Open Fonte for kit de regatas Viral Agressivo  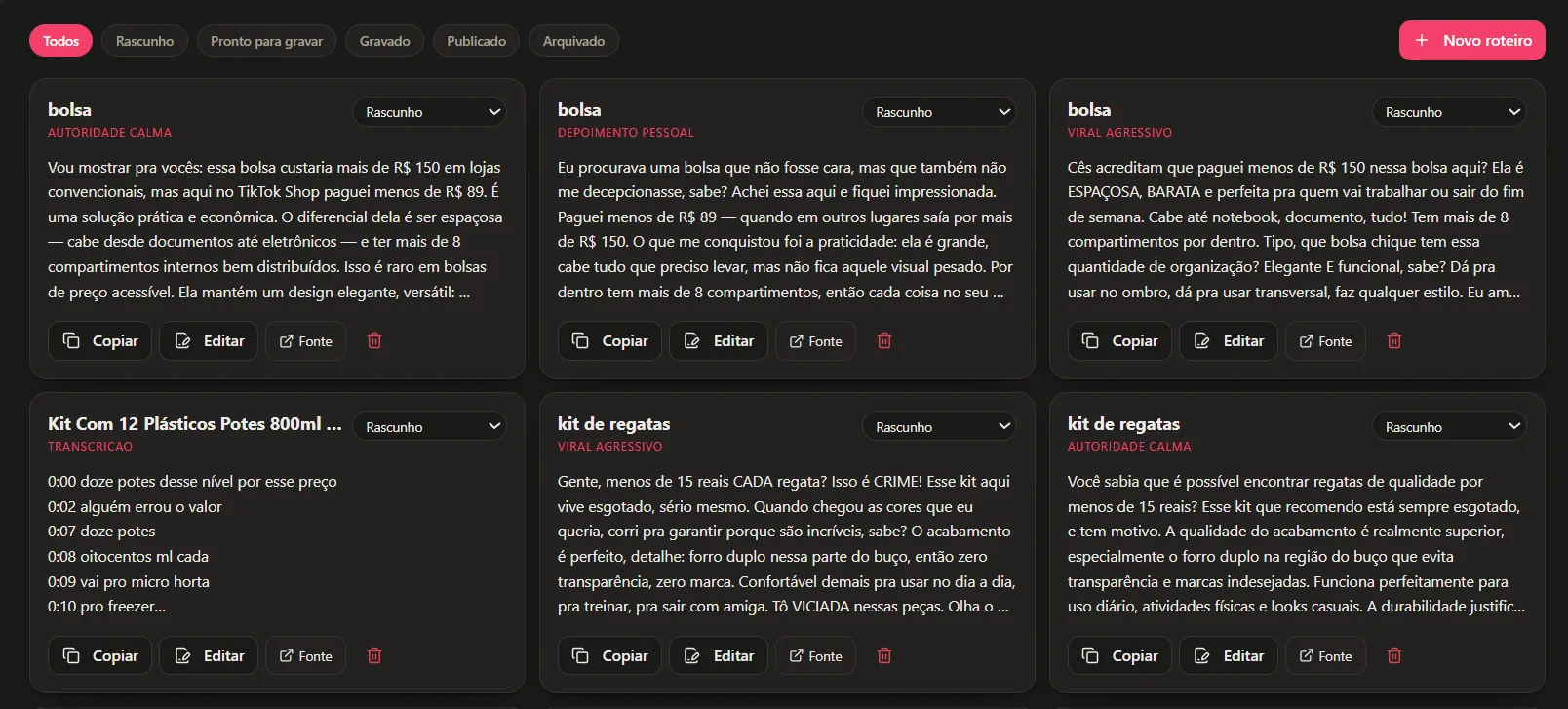(815, 655)
